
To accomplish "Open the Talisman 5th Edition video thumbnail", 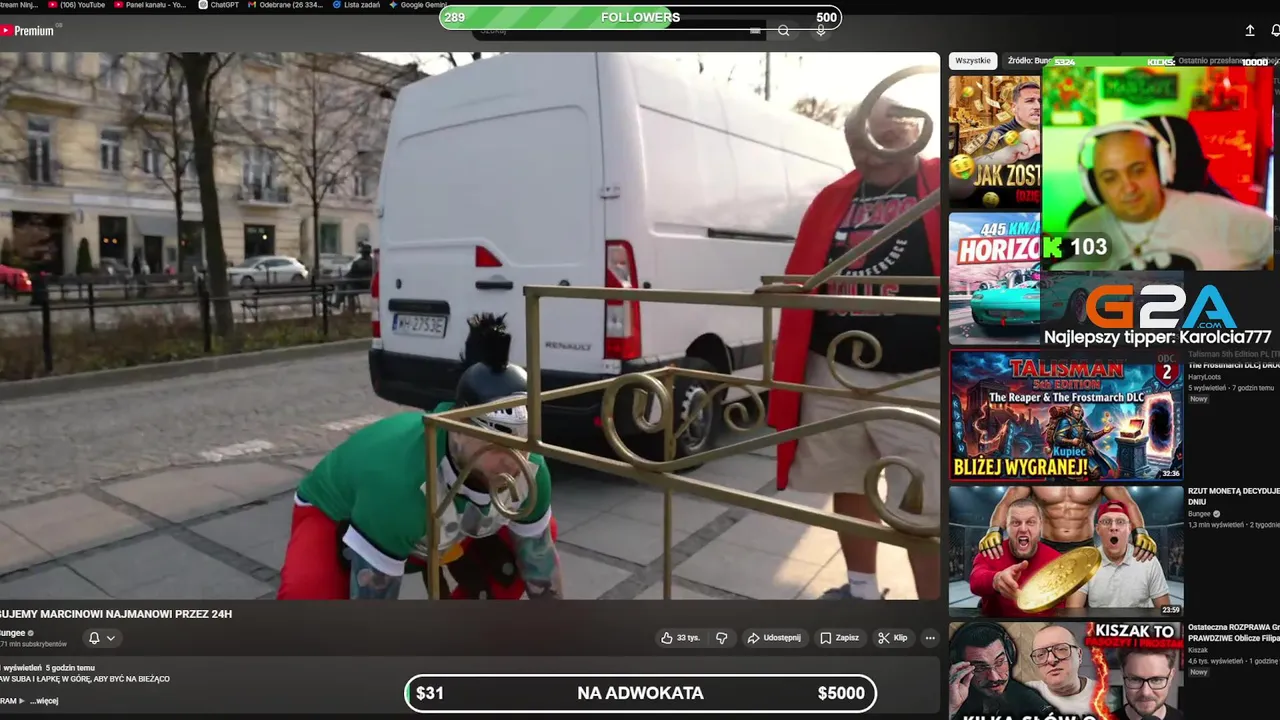I will (x=1066, y=415).
